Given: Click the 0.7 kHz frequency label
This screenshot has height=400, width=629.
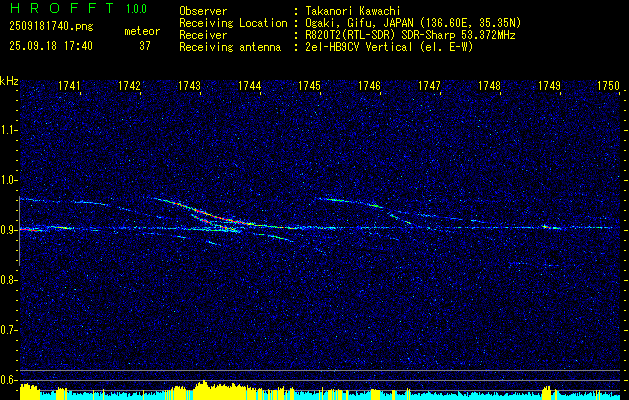Looking at the screenshot, I should (x=8, y=330).
